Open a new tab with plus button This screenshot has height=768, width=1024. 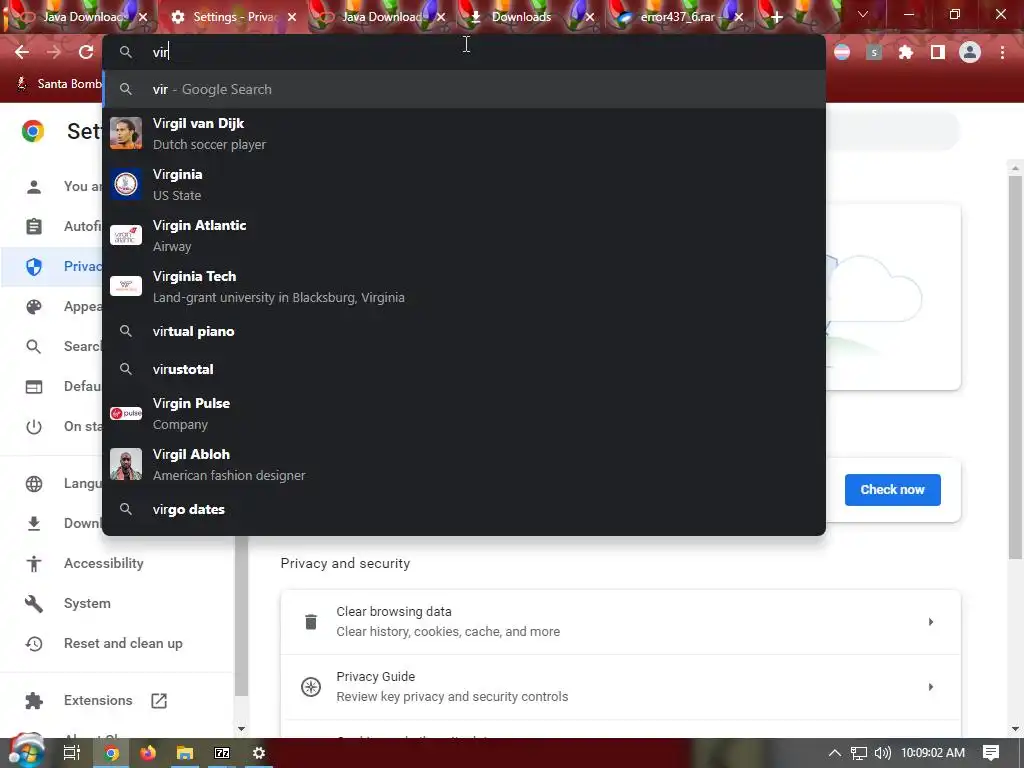coord(776,17)
